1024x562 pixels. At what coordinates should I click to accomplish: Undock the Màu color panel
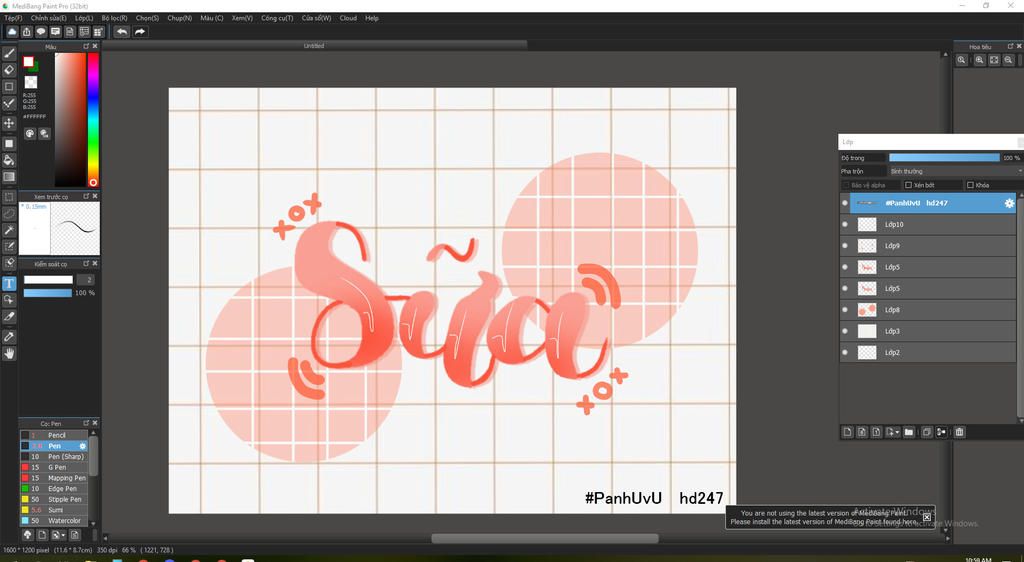tap(86, 46)
